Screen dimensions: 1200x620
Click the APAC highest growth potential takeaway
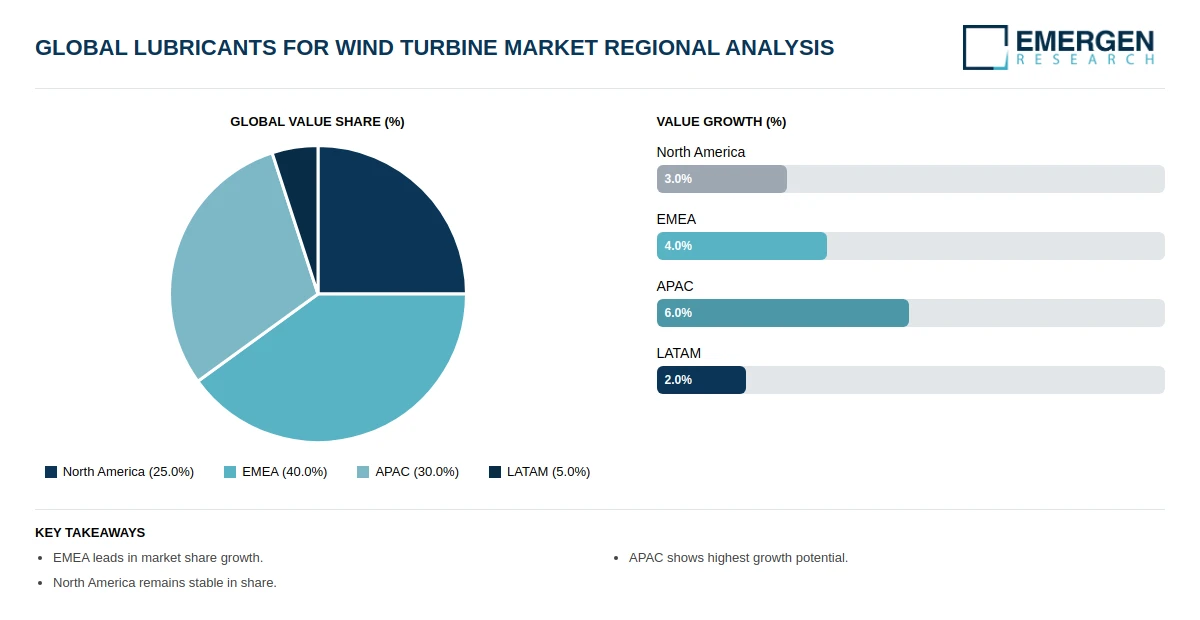738,558
